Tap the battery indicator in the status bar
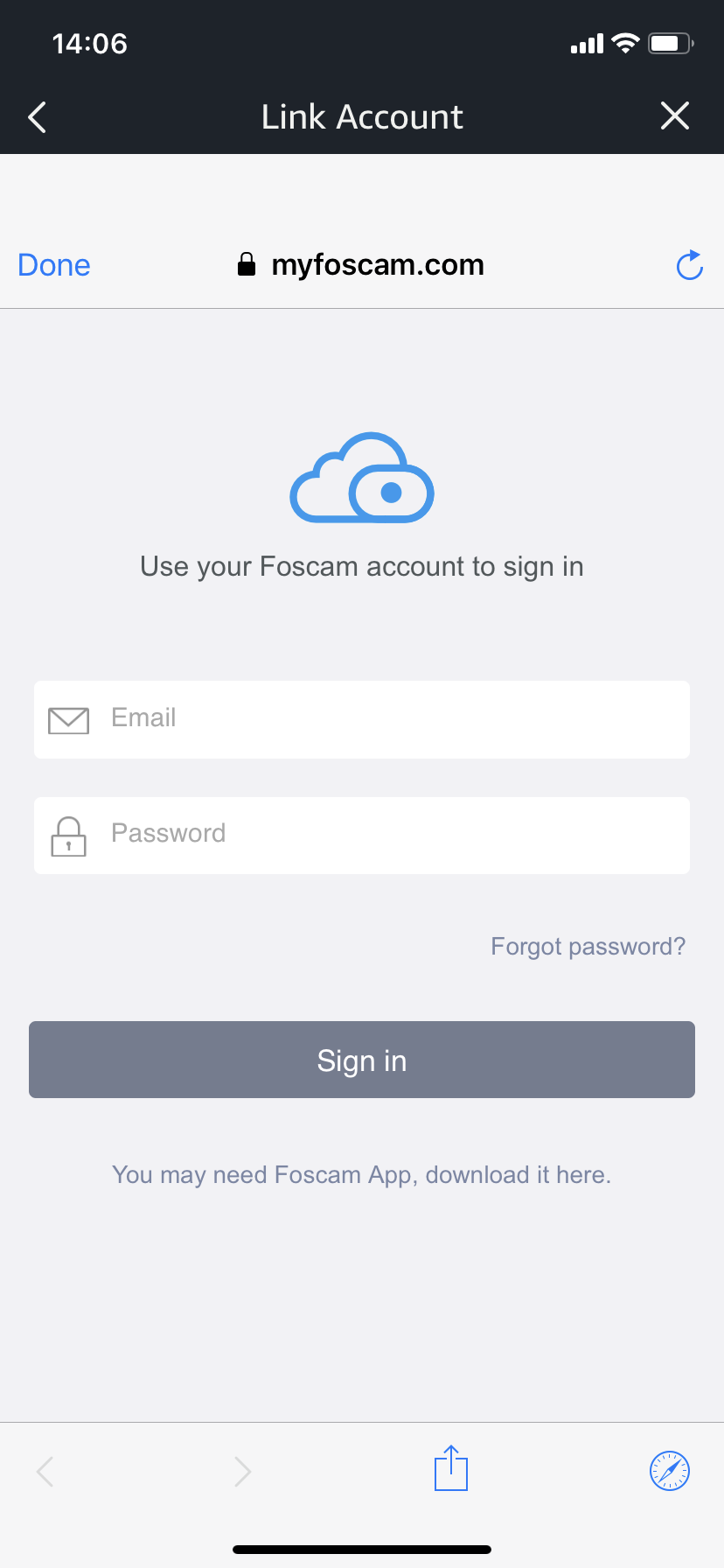Viewport: 724px width, 1568px height. coord(669,42)
